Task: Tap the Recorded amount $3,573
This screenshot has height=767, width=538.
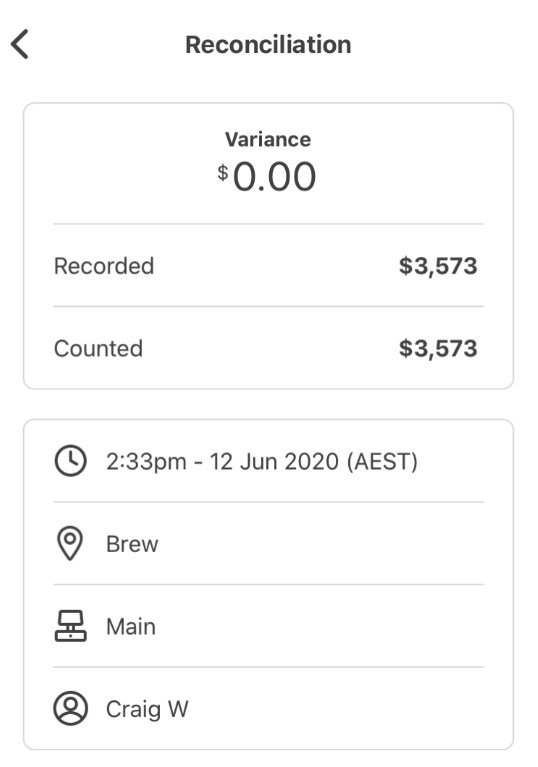Action: (438, 266)
